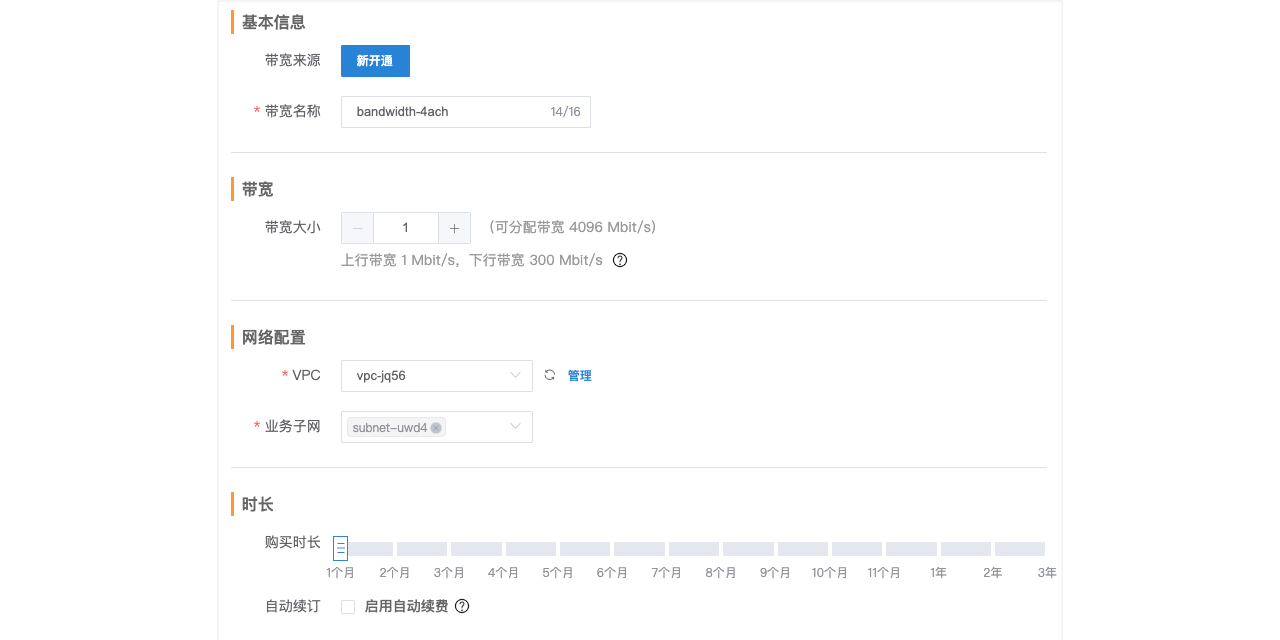The image size is (1280, 640).
Task: Click the question mark icon after 启用自动续费
Action: (x=461, y=606)
